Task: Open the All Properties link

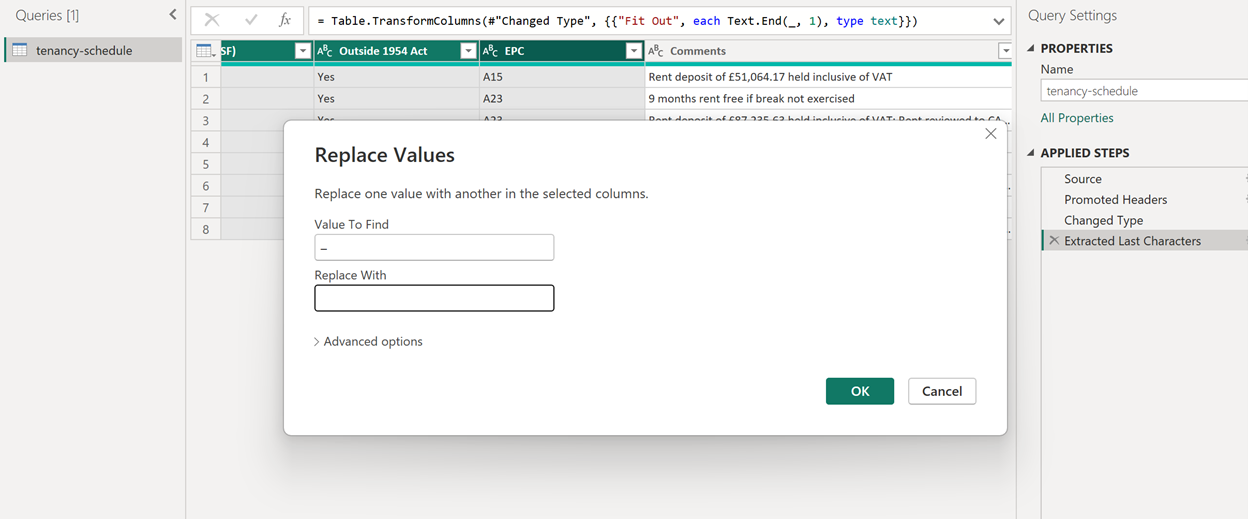Action: [x=1076, y=118]
